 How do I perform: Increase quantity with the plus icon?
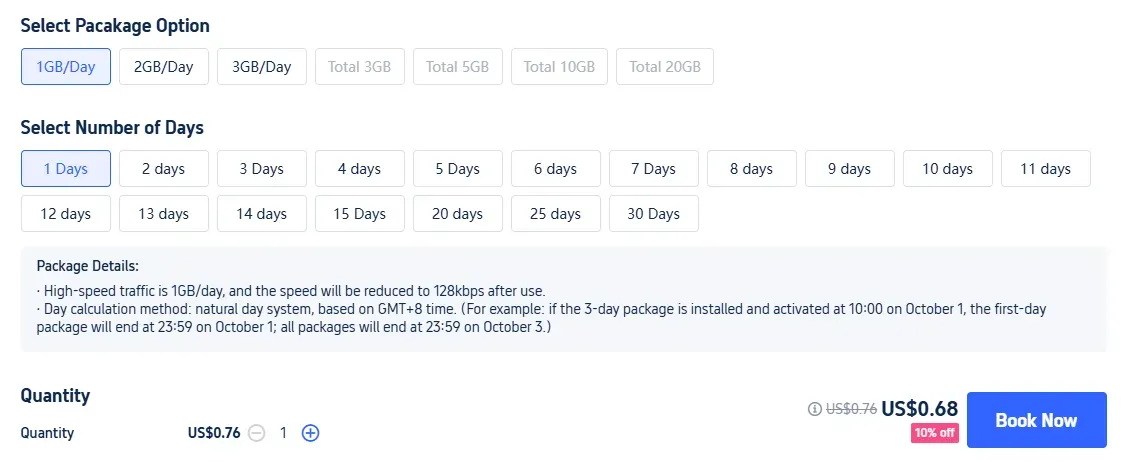[311, 433]
